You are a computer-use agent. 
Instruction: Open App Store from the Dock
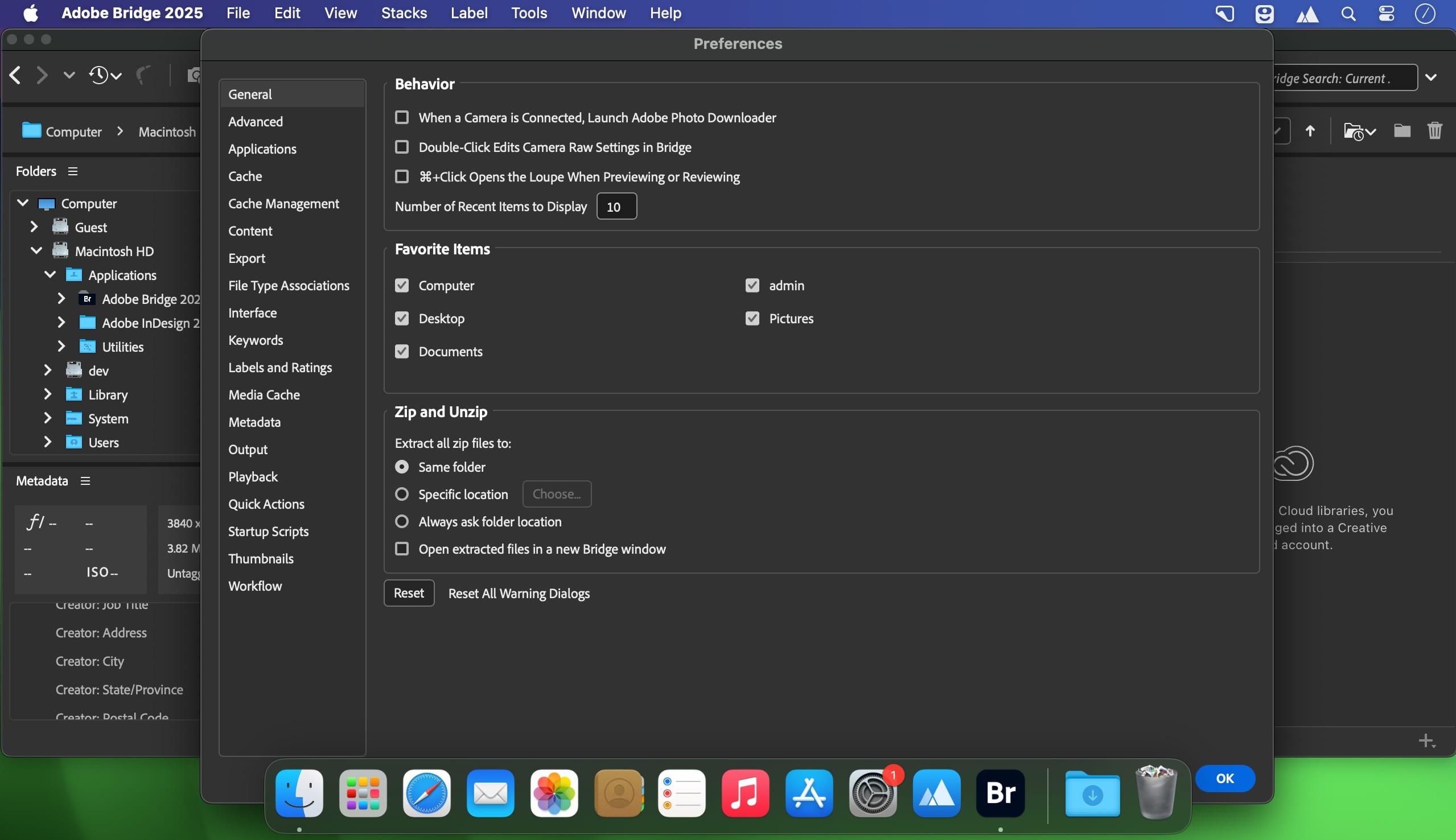click(809, 793)
